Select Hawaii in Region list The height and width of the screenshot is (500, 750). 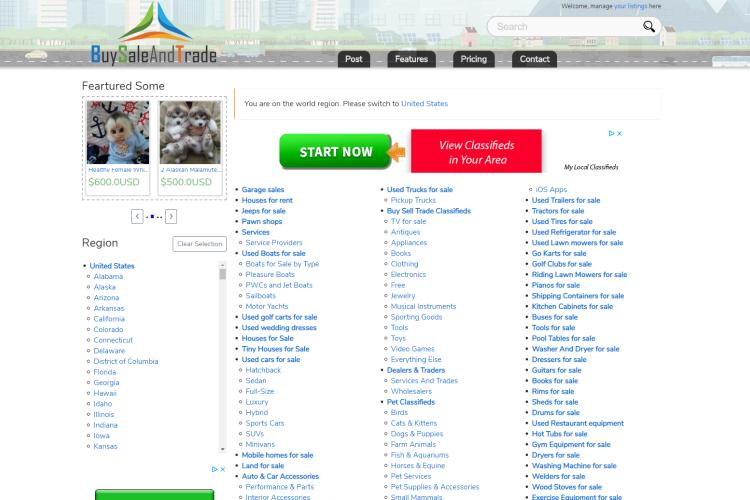[105, 393]
